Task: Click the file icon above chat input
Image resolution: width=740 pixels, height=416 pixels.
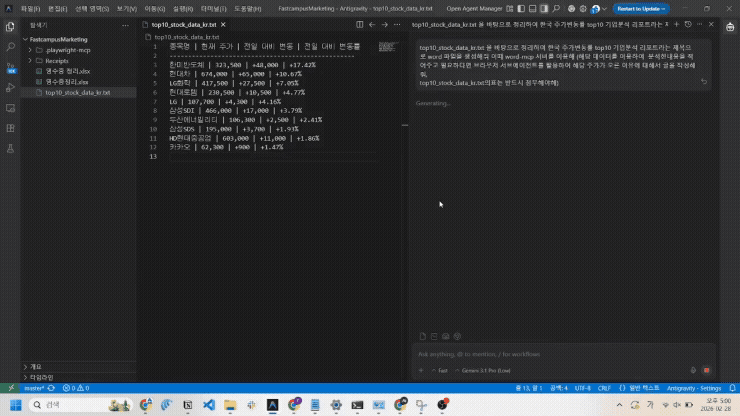Action: (422, 336)
